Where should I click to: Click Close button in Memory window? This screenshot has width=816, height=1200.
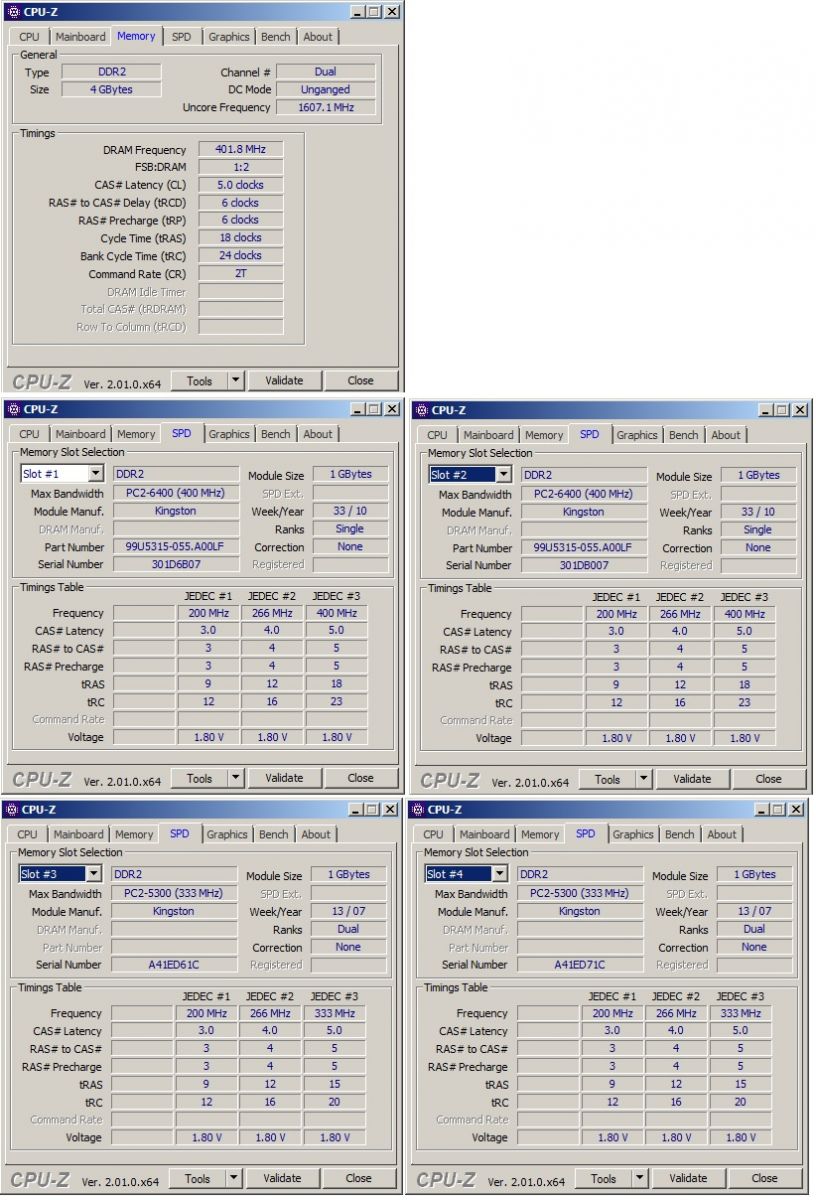point(361,380)
